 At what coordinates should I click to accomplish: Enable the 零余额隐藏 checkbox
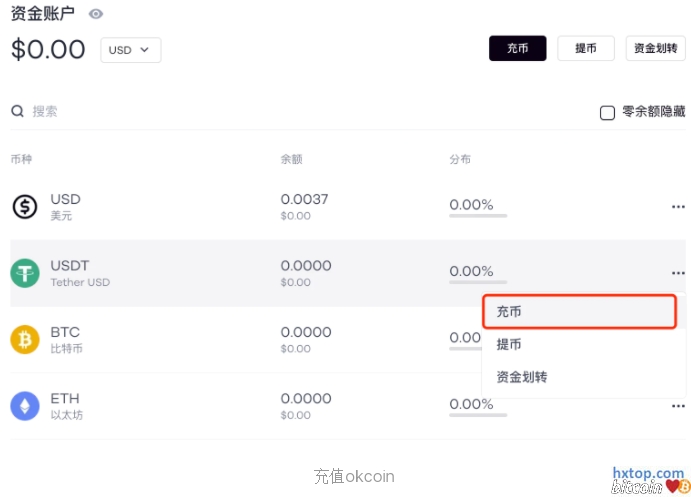(x=607, y=113)
